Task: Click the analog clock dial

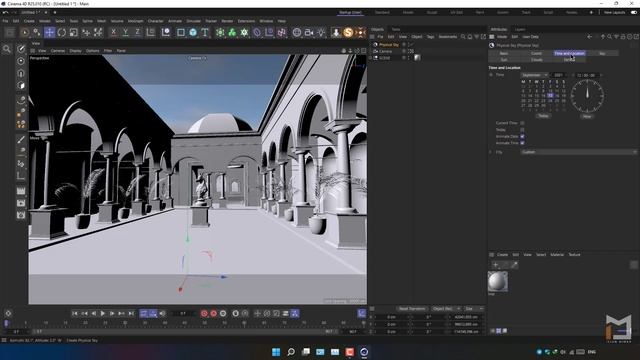Action: coord(587,96)
